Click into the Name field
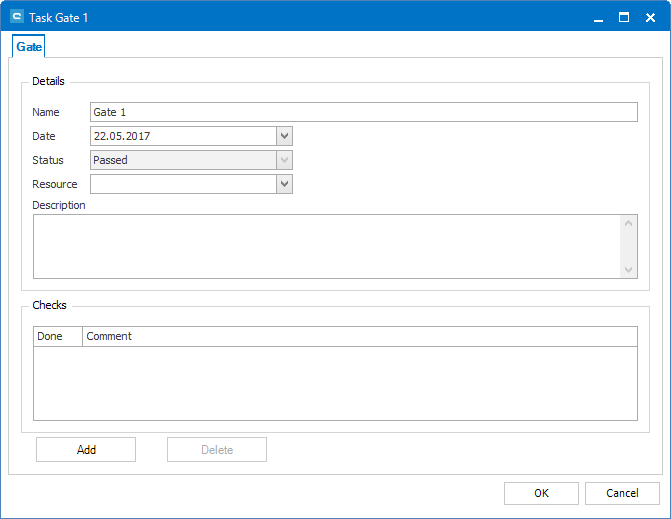 [x=363, y=112]
